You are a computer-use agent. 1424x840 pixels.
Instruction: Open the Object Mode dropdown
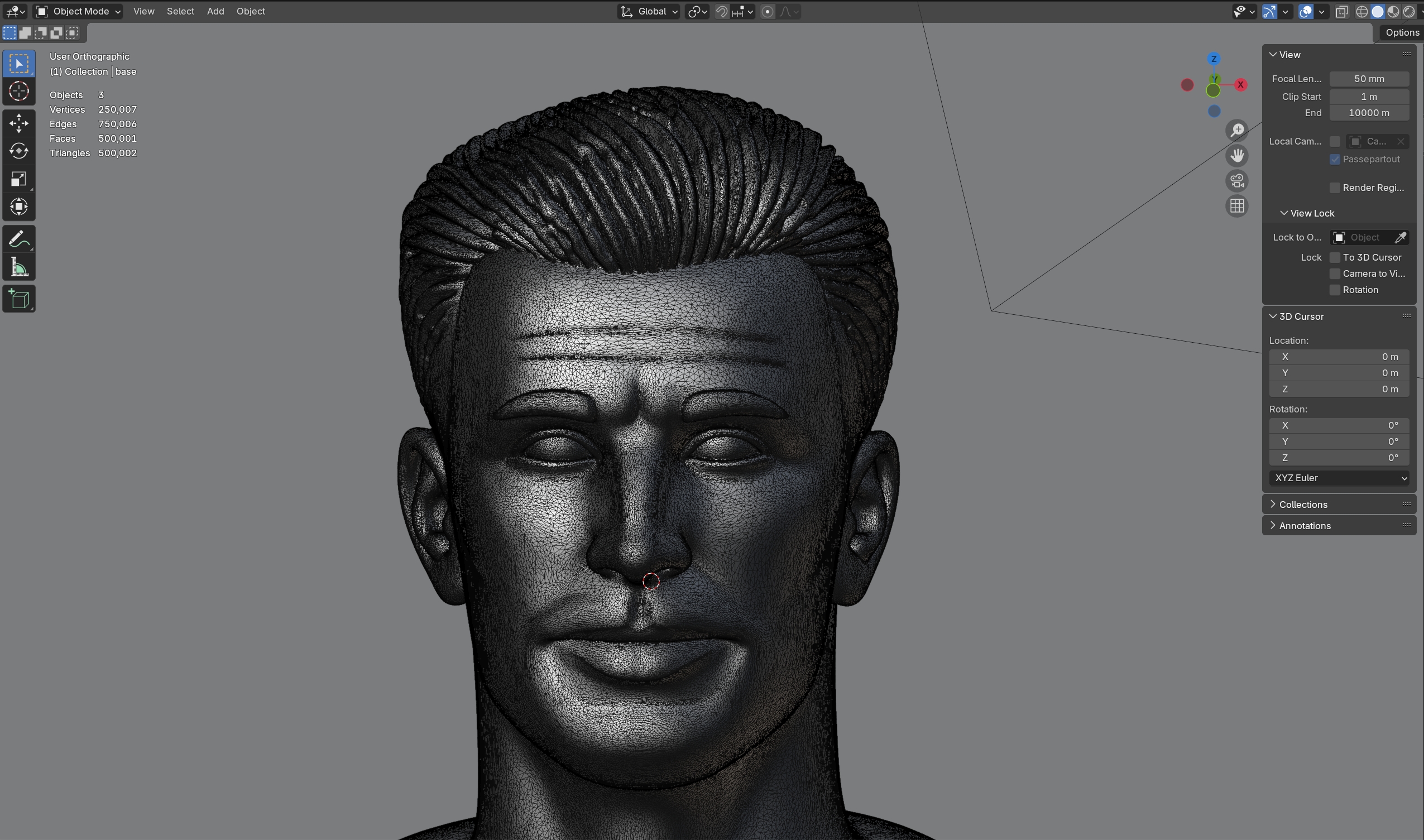pos(78,11)
